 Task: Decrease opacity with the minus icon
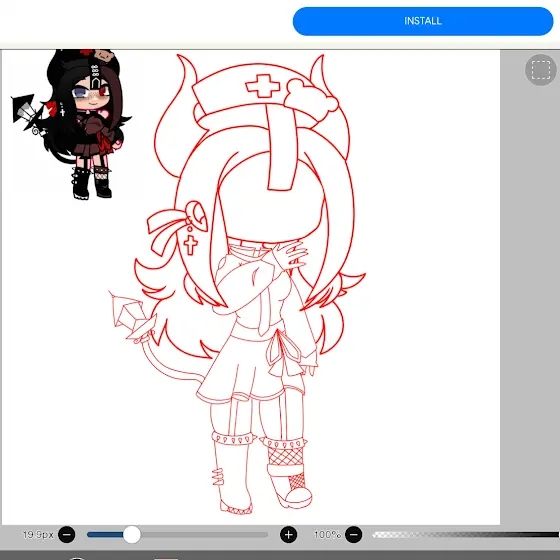click(354, 535)
